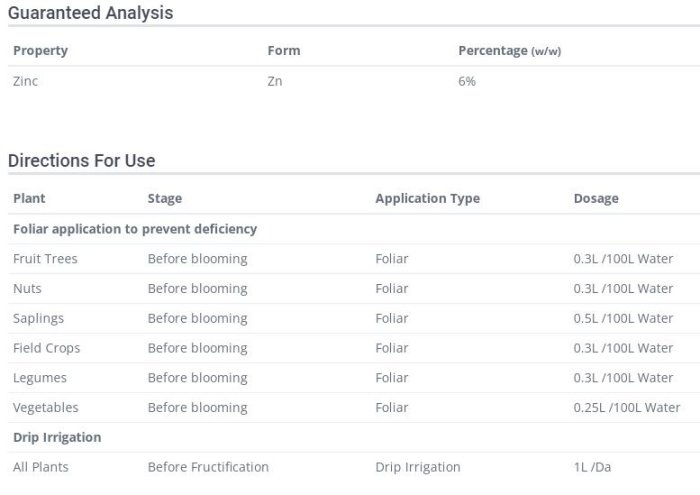
Task: Select the Foliar application to prevent deficiency row
Action: tap(135, 229)
